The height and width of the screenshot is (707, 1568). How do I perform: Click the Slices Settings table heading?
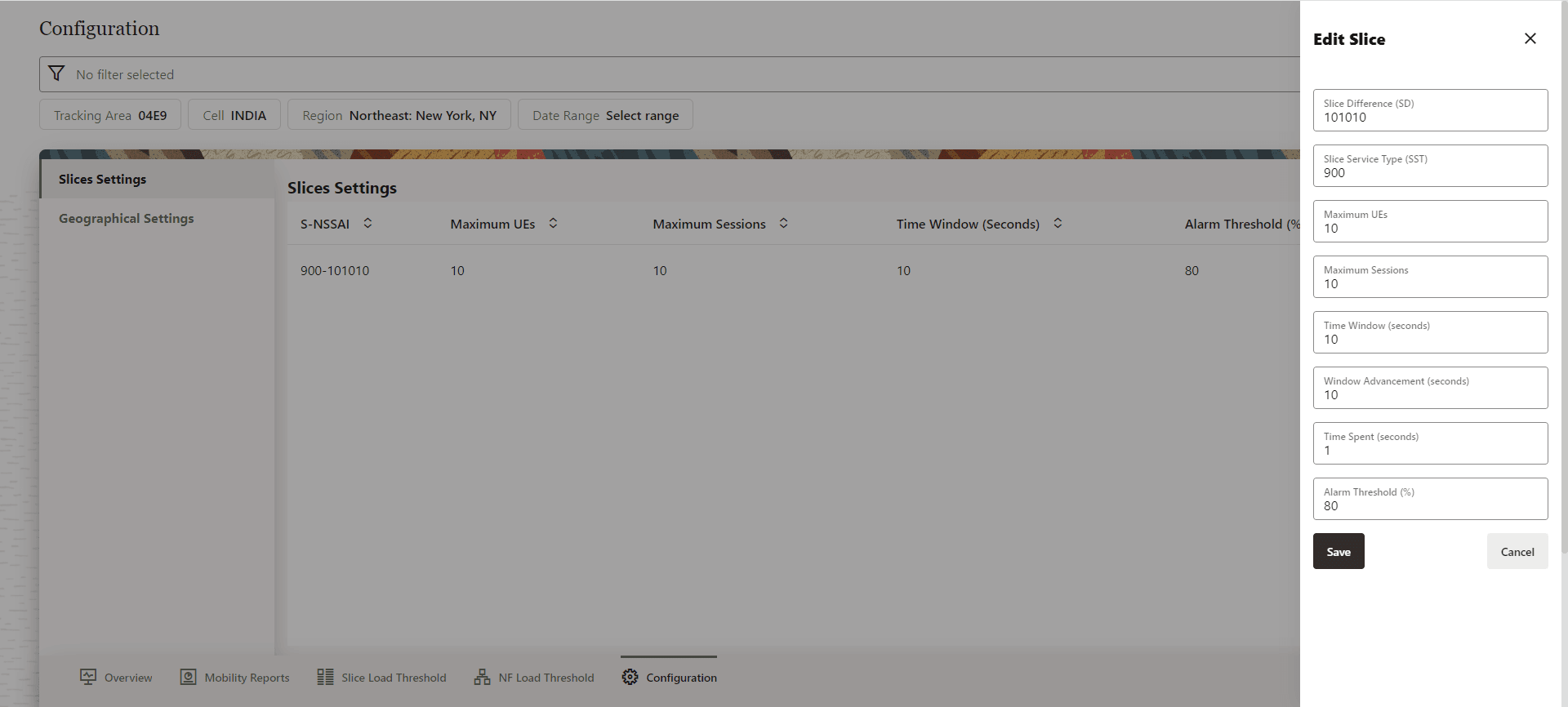[x=342, y=188]
